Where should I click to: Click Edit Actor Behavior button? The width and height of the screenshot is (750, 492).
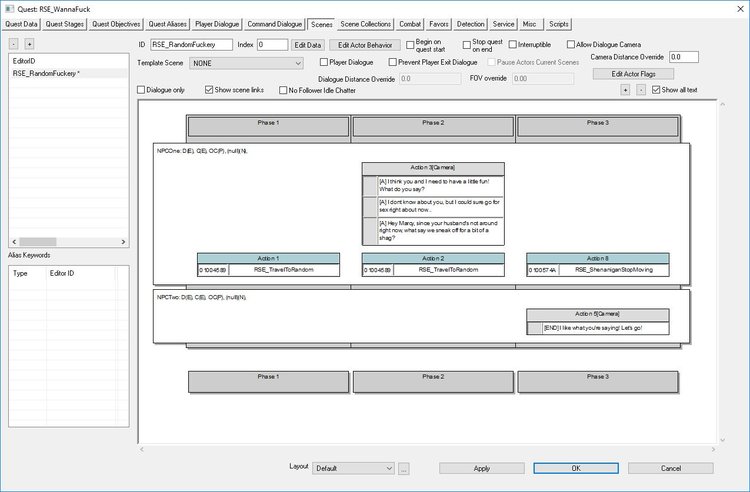[365, 45]
